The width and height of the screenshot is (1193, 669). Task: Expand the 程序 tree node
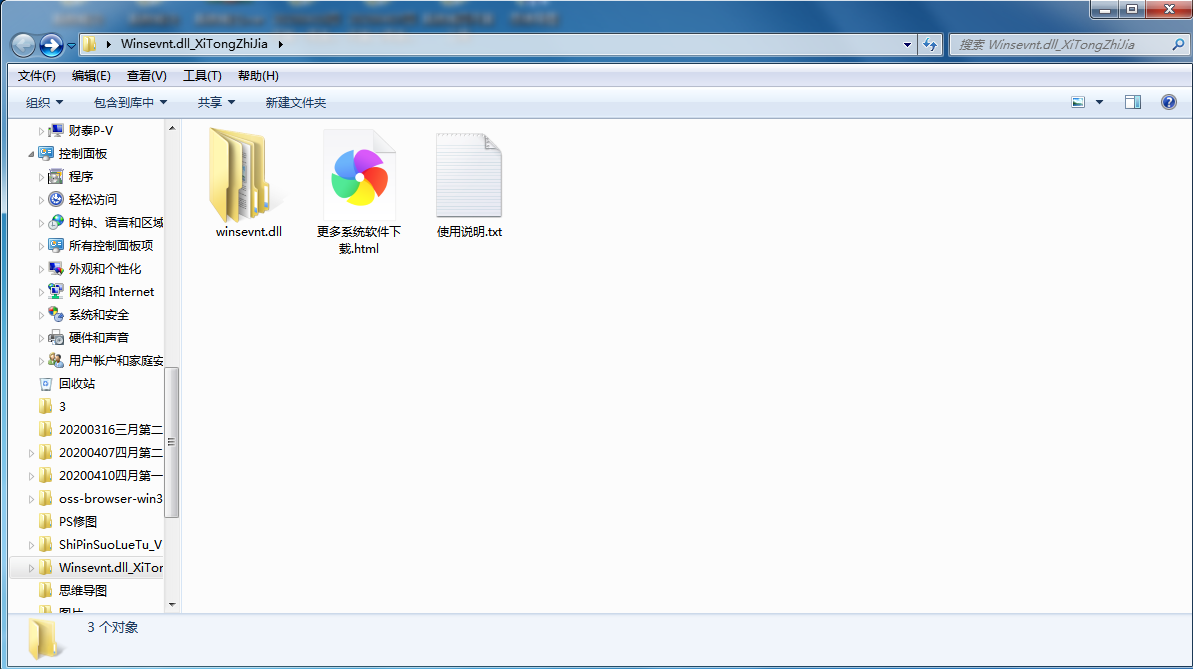click(x=41, y=177)
